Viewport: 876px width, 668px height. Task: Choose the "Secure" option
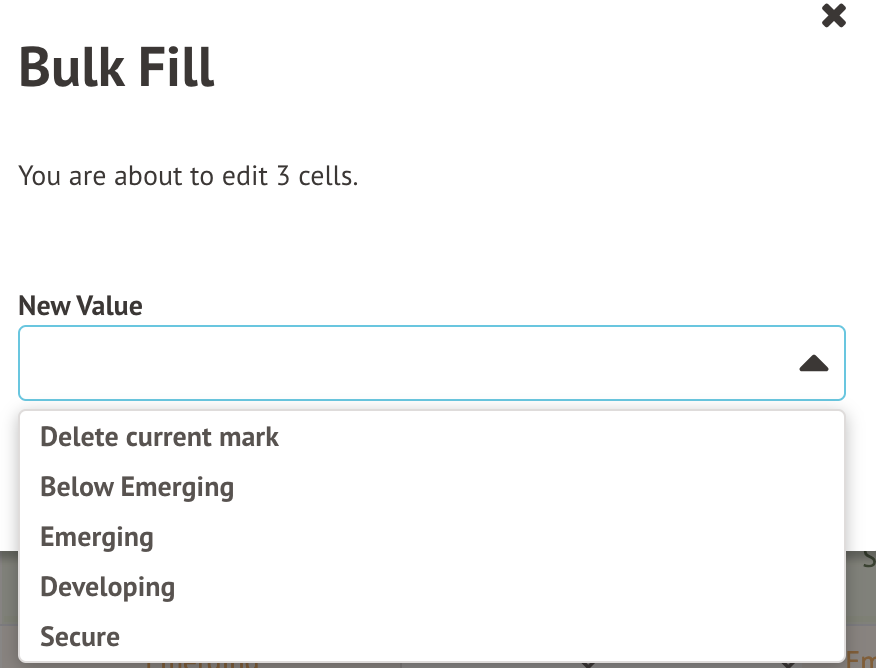(80, 637)
